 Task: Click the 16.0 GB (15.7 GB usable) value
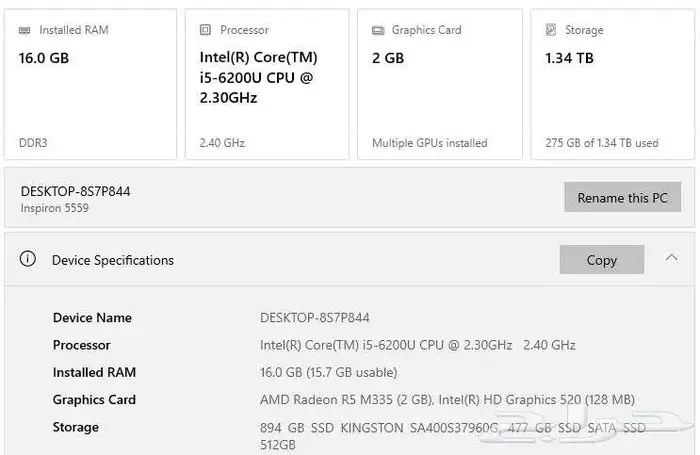coord(329,372)
